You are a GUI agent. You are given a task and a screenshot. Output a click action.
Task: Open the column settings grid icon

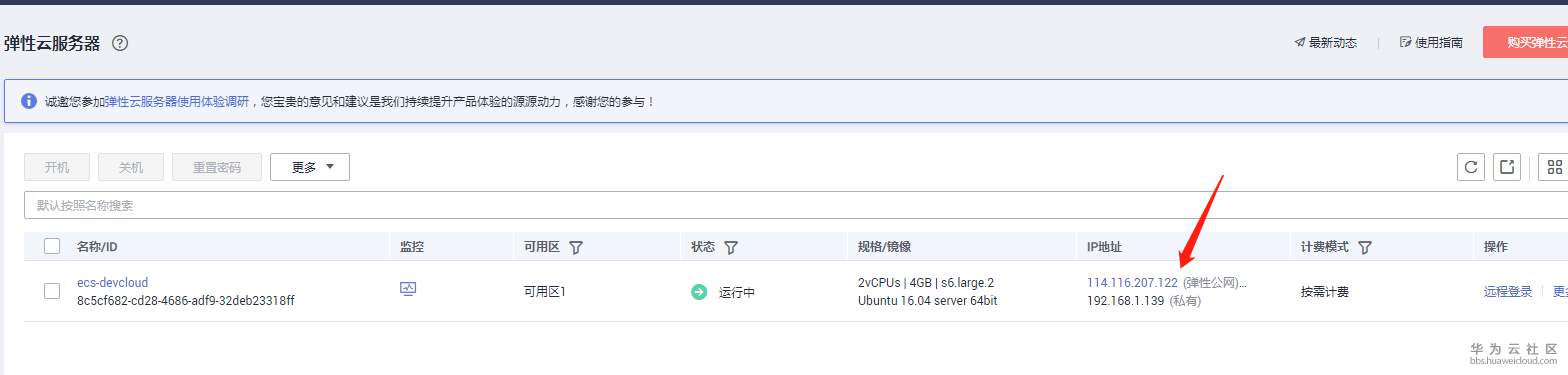pyautogui.click(x=1554, y=167)
